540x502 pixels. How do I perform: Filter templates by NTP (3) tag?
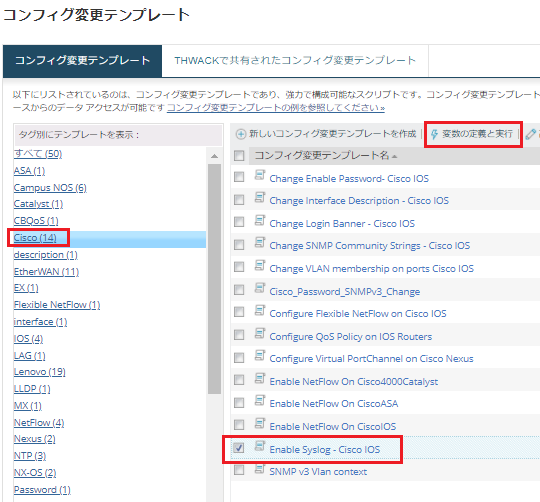pos(30,456)
